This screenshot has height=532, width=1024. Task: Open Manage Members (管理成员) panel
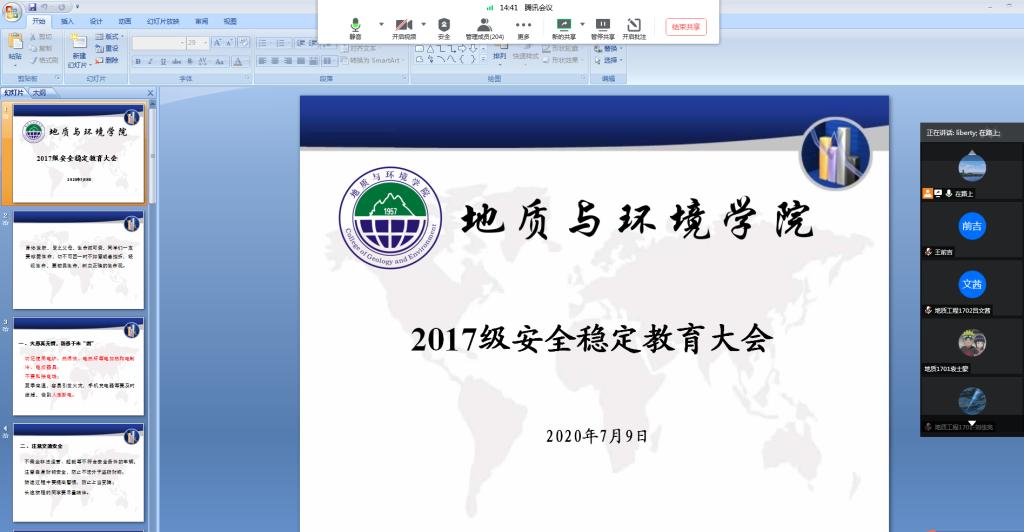[x=484, y=25]
